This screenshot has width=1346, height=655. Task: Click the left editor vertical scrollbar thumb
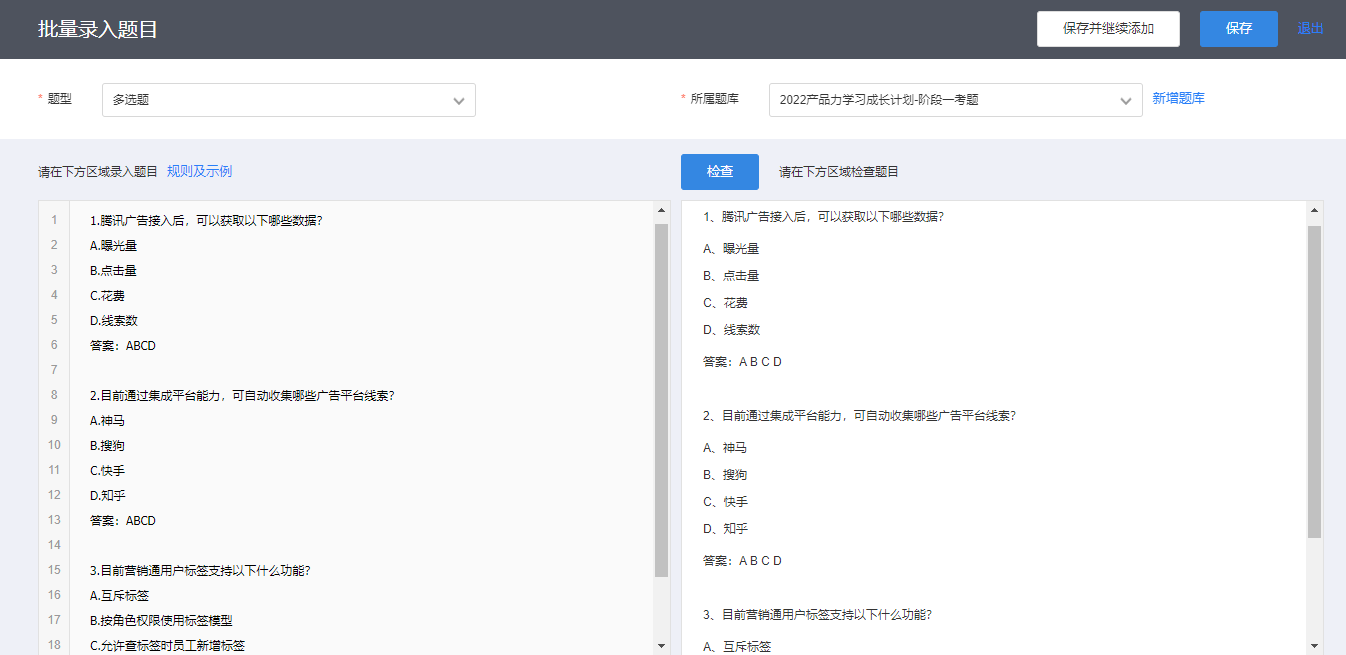[x=661, y=400]
